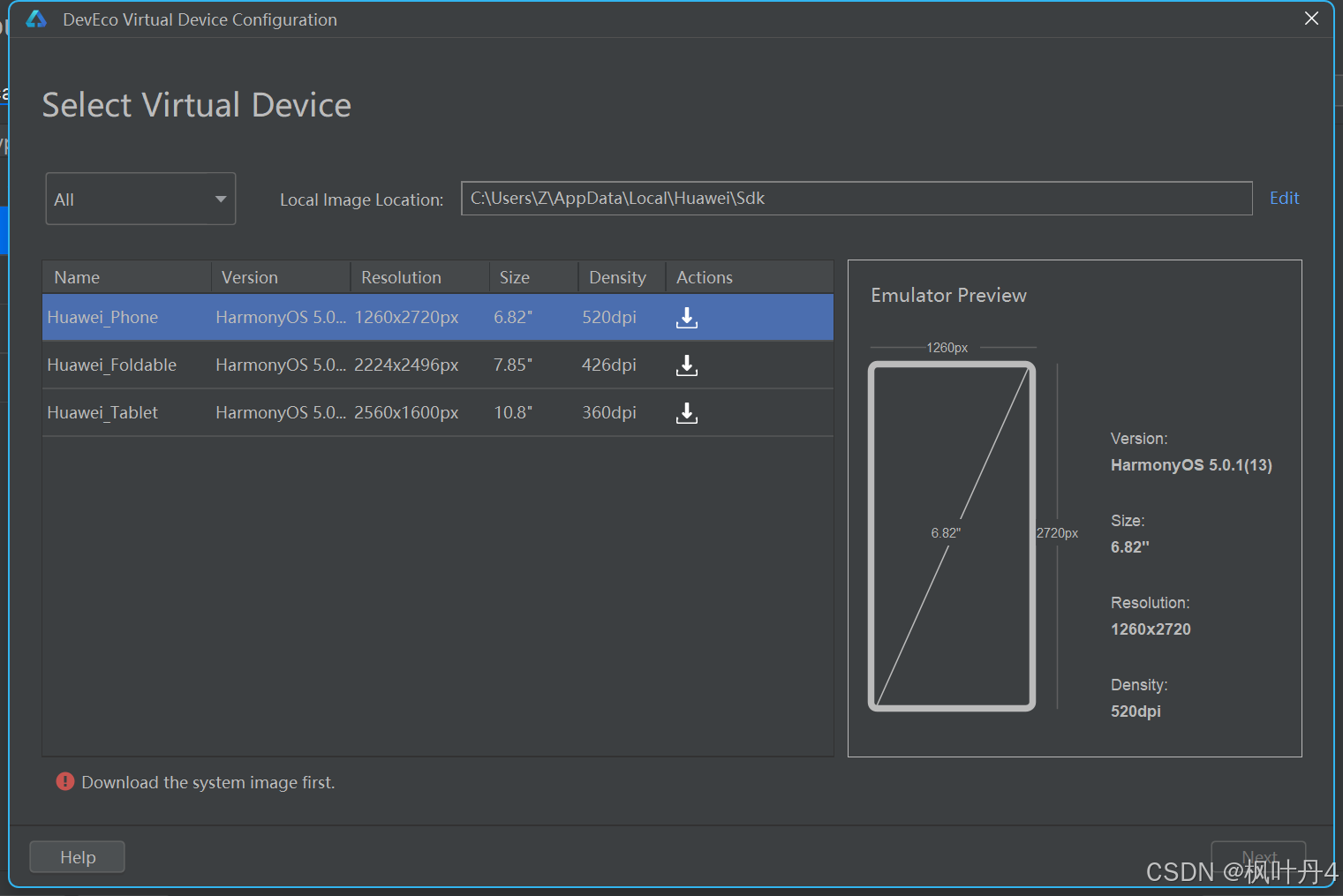This screenshot has width=1343, height=896.
Task: Focus the Local Image Location path field
Action: coord(856,199)
